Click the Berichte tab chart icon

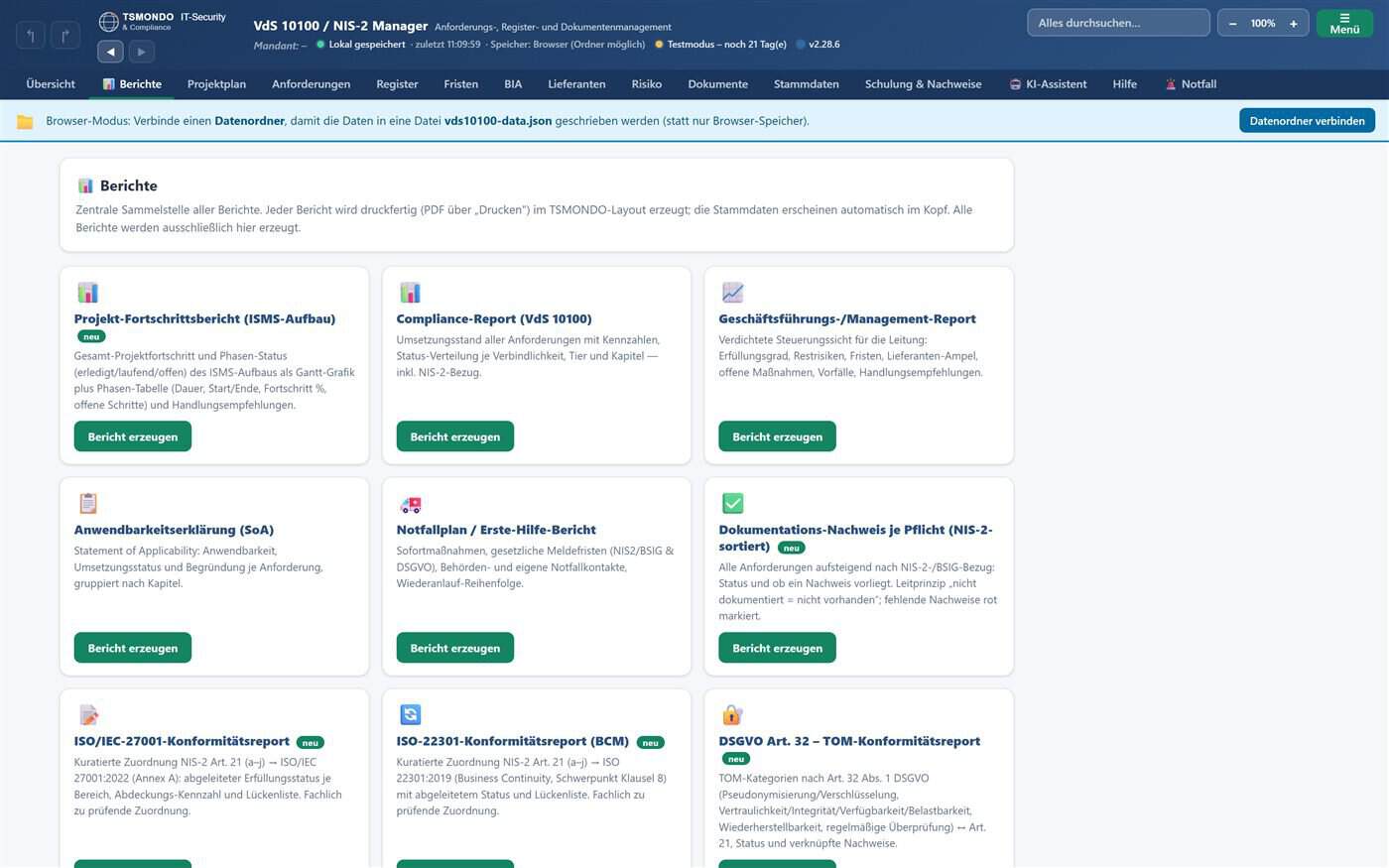[x=109, y=84]
